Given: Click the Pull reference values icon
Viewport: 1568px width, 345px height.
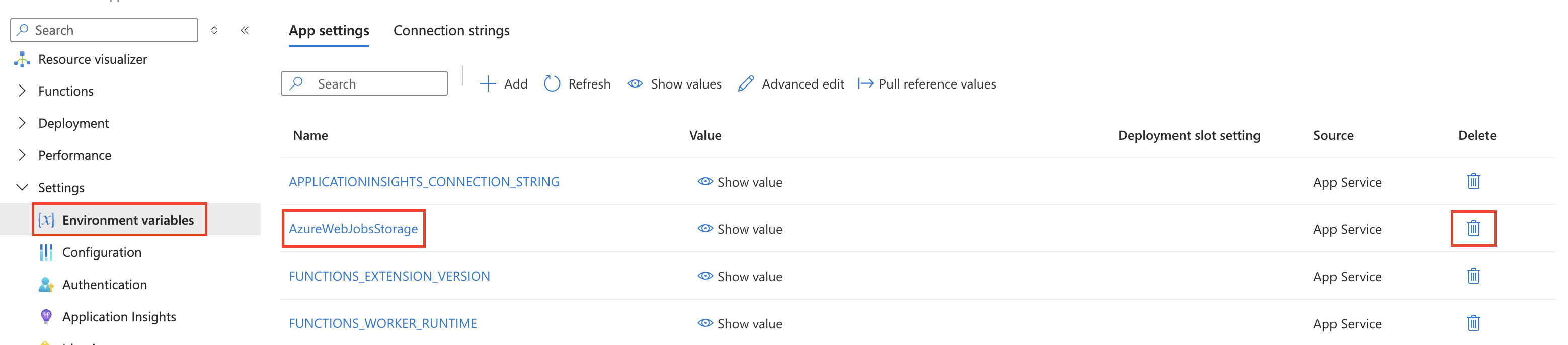Looking at the screenshot, I should 866,83.
